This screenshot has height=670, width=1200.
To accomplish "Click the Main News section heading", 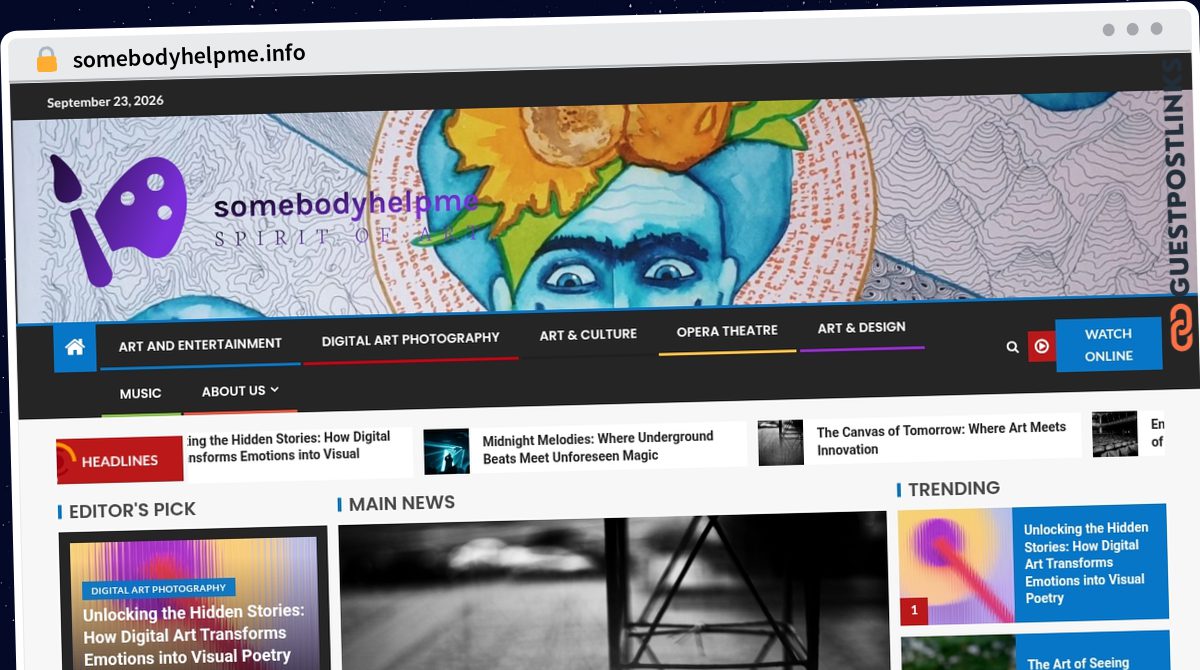I will tap(402, 504).
